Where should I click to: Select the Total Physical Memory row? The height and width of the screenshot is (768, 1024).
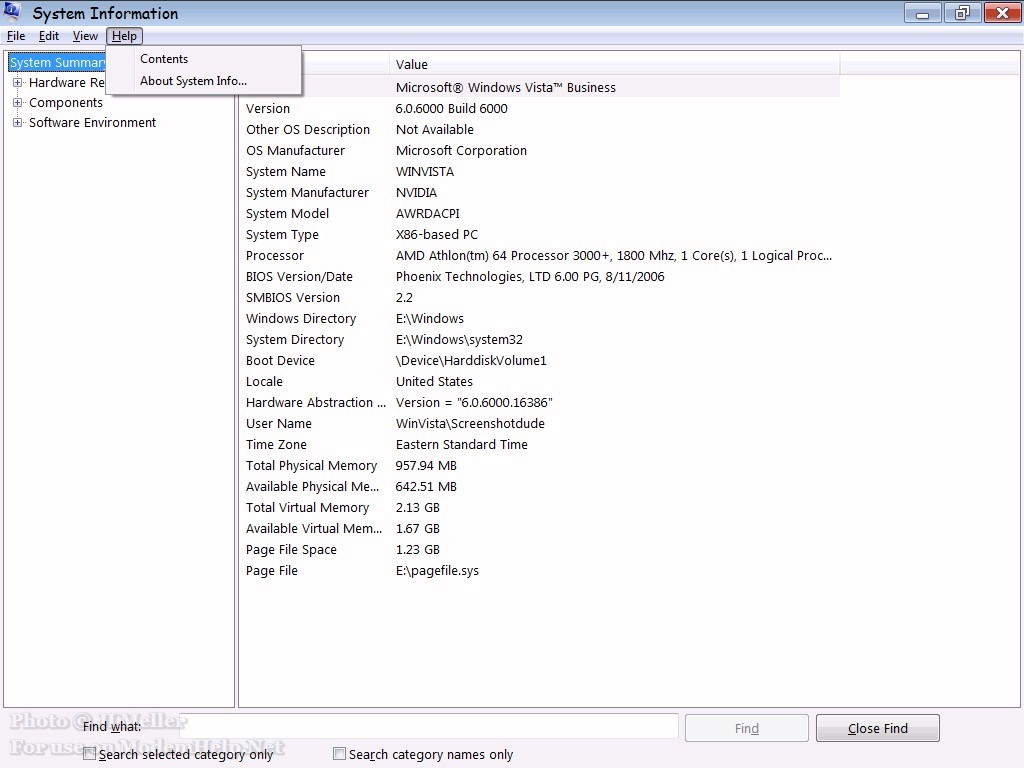point(539,465)
